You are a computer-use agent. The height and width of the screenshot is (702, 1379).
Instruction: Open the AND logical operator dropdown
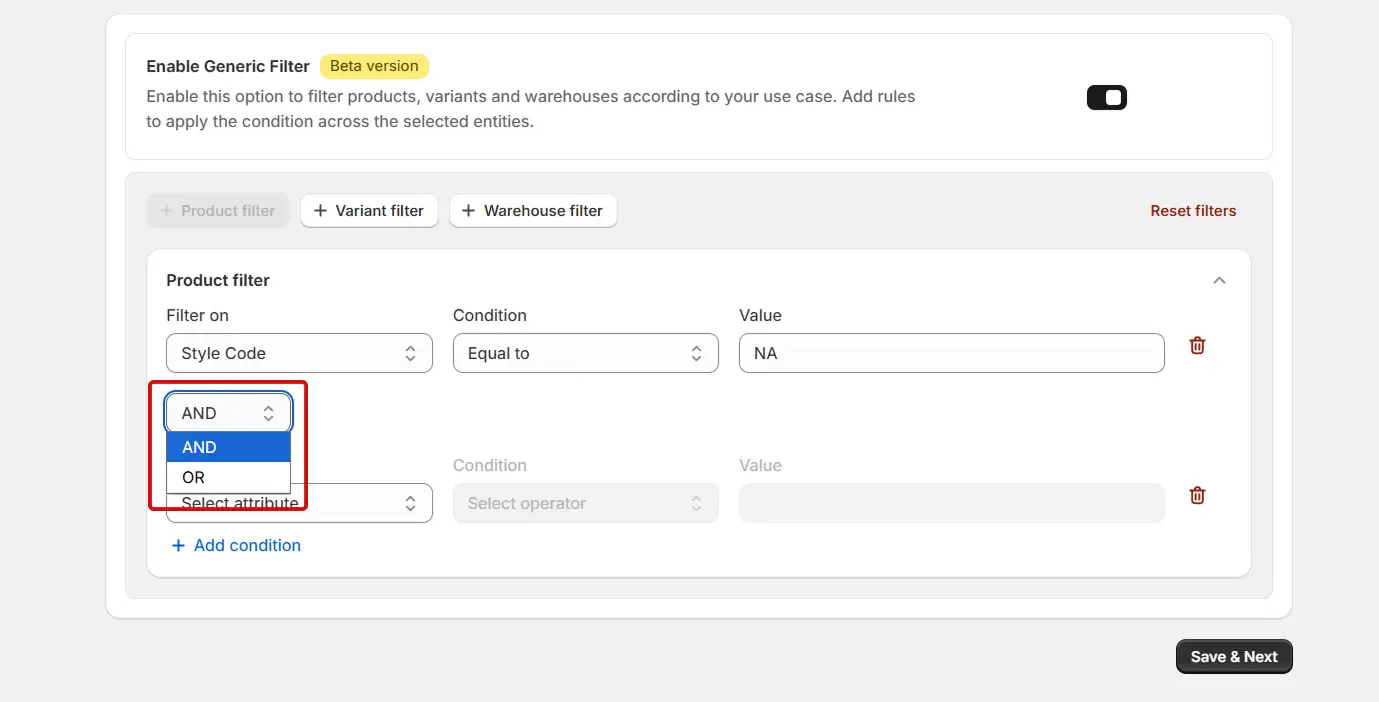(x=229, y=413)
